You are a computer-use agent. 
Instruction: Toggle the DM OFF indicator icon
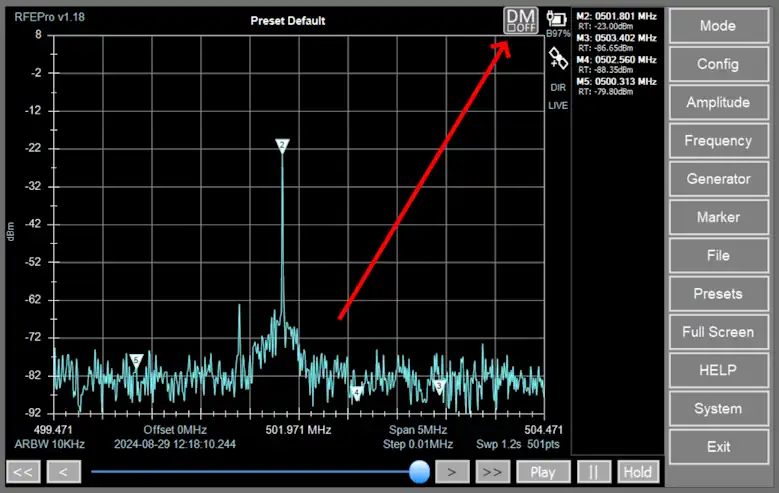(x=521, y=20)
